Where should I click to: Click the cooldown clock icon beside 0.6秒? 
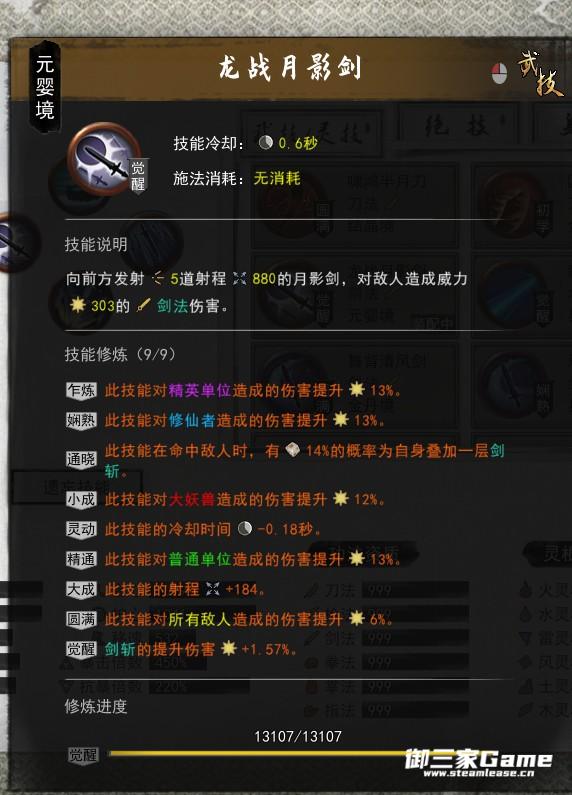point(266,143)
